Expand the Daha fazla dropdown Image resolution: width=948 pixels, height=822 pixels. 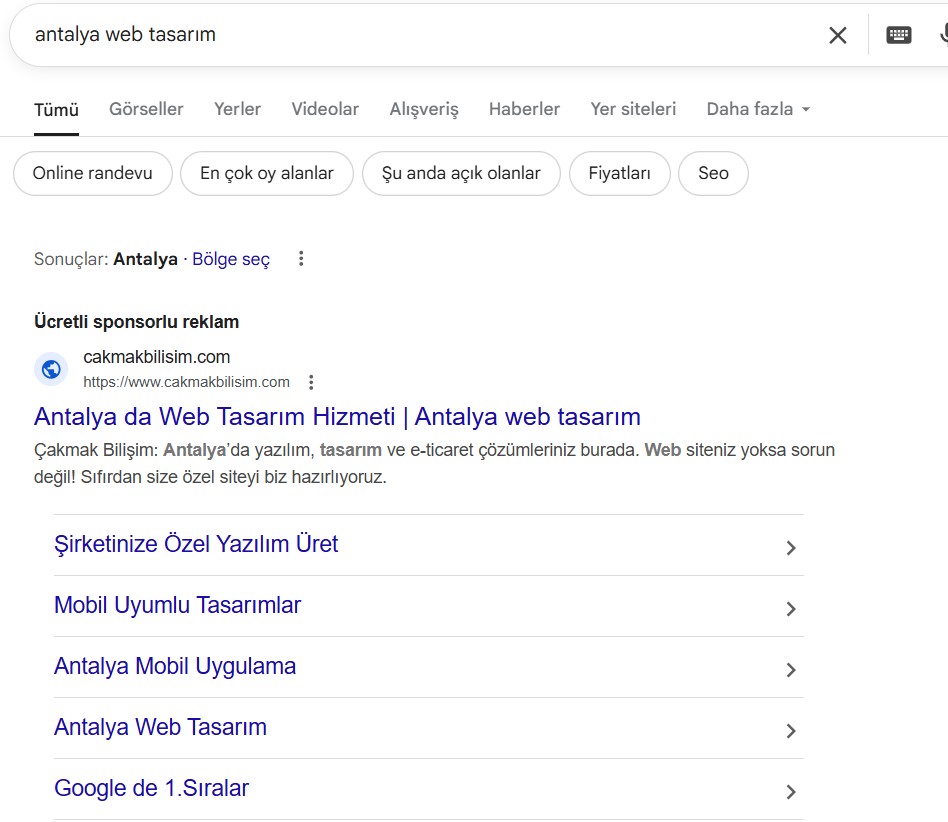(x=758, y=109)
